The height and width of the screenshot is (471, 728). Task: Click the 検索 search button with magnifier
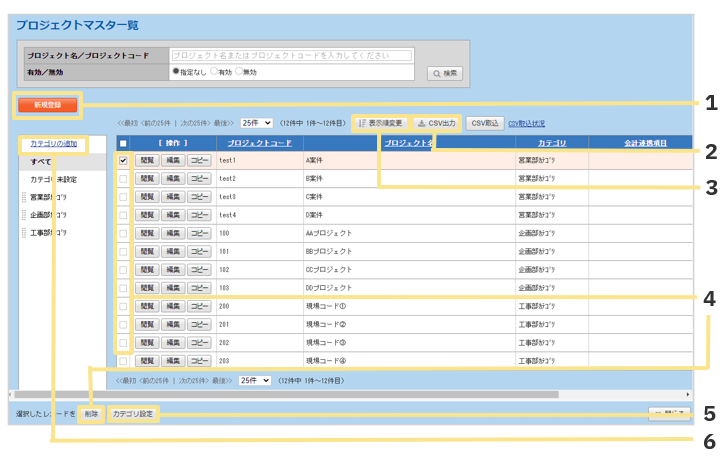point(445,73)
